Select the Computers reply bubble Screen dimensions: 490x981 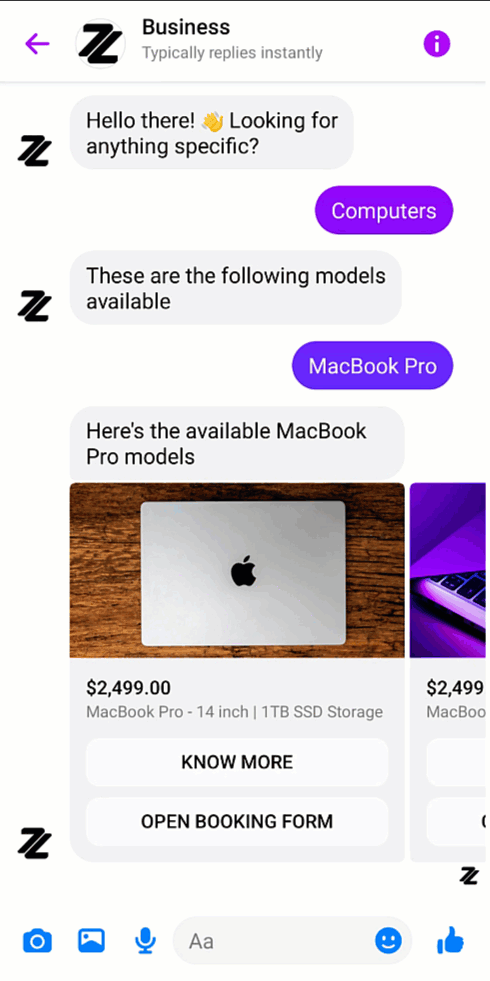(x=384, y=210)
